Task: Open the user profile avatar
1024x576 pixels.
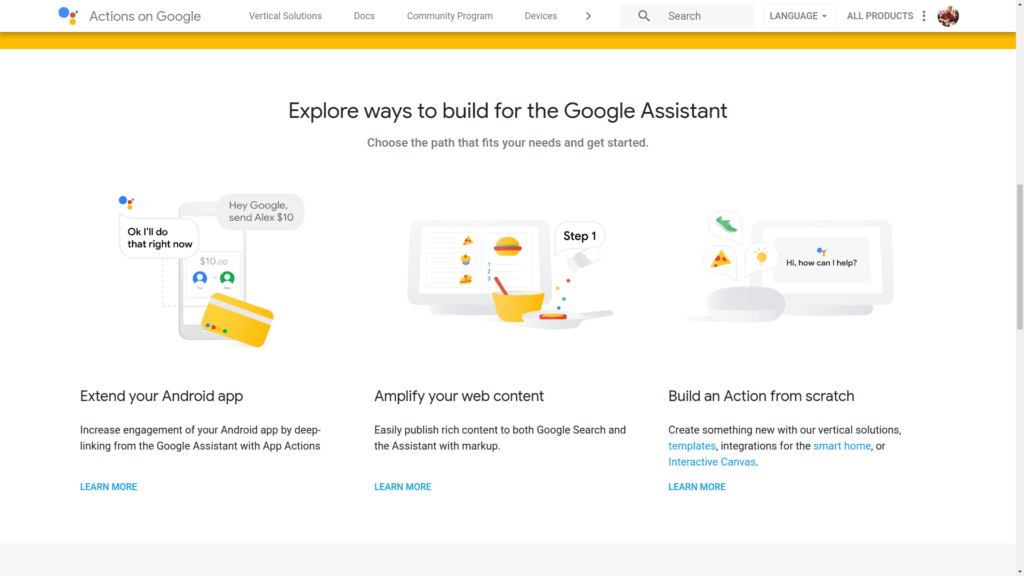Action: (948, 16)
